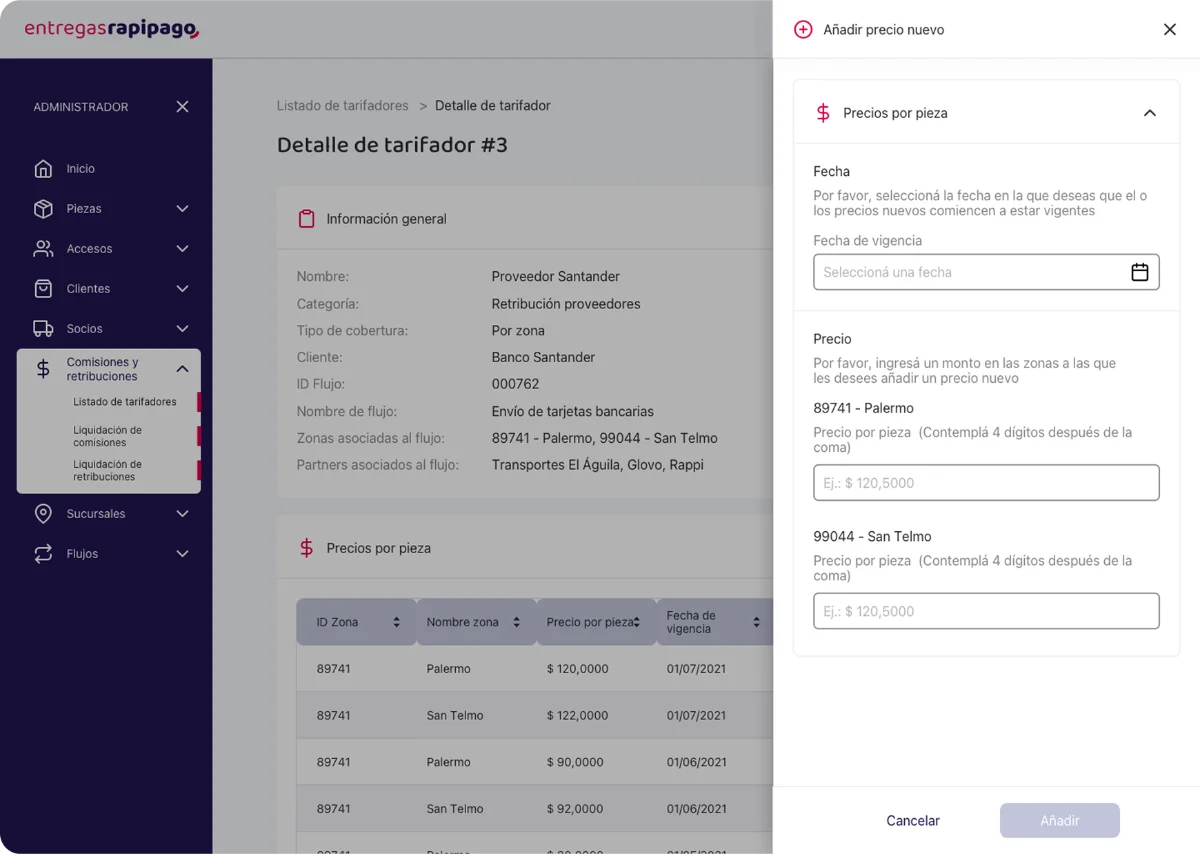Click dollar icon in background Precios por pieza
This screenshot has width=1200, height=854.
click(x=306, y=548)
